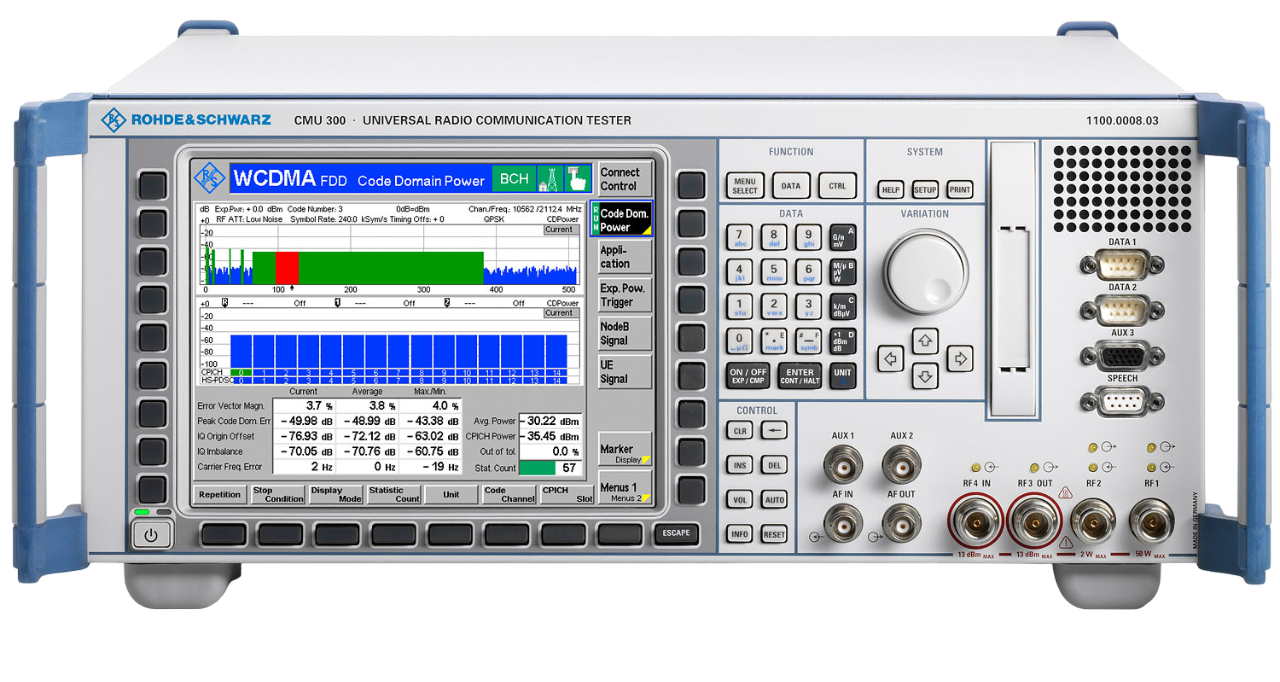Tap the numeric 5 mno key
This screenshot has height=682, width=1280.
pos(773,272)
